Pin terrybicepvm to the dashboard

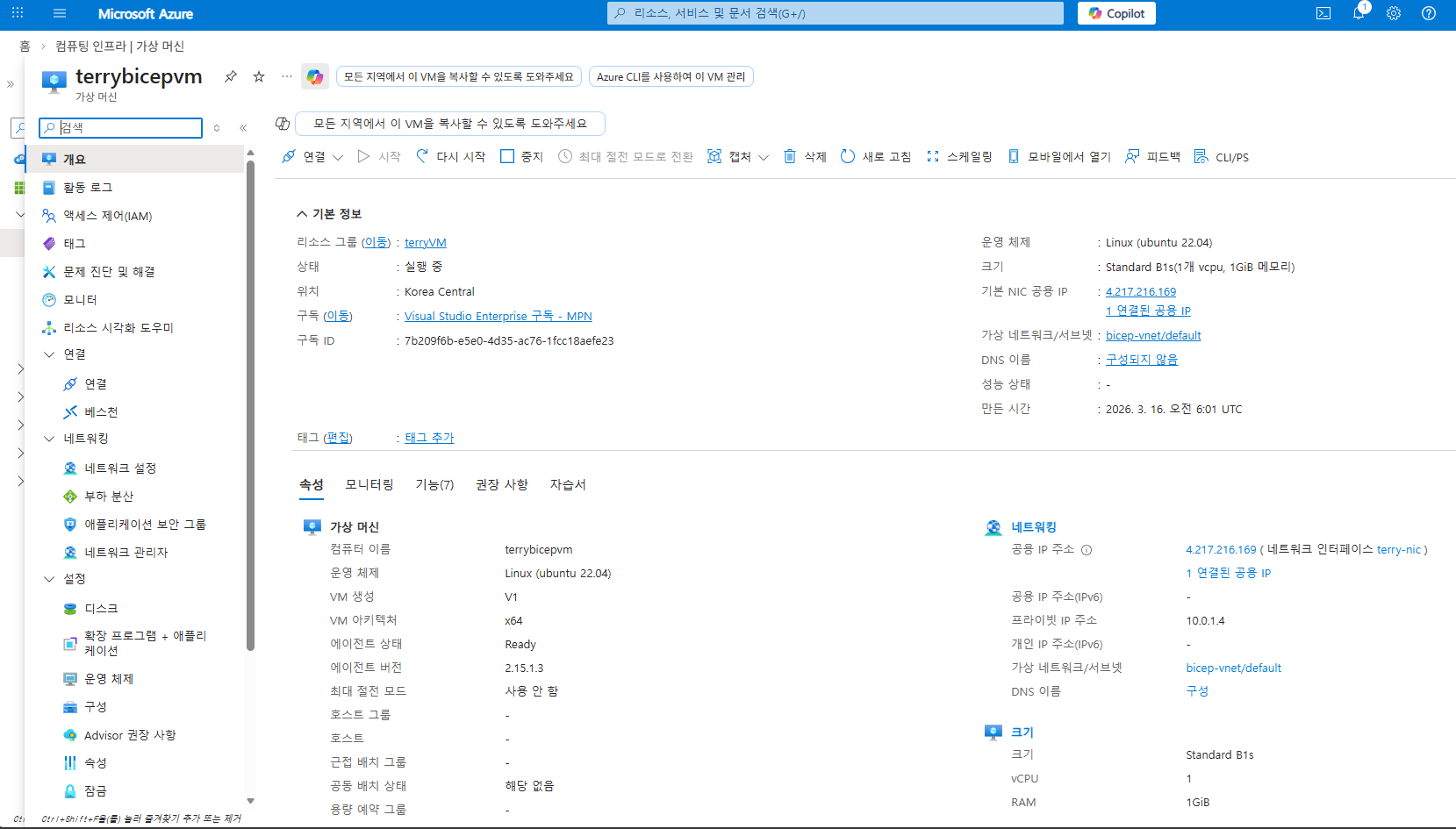point(231,76)
